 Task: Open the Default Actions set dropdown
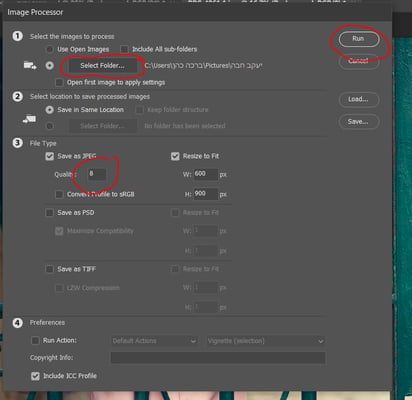click(x=154, y=341)
